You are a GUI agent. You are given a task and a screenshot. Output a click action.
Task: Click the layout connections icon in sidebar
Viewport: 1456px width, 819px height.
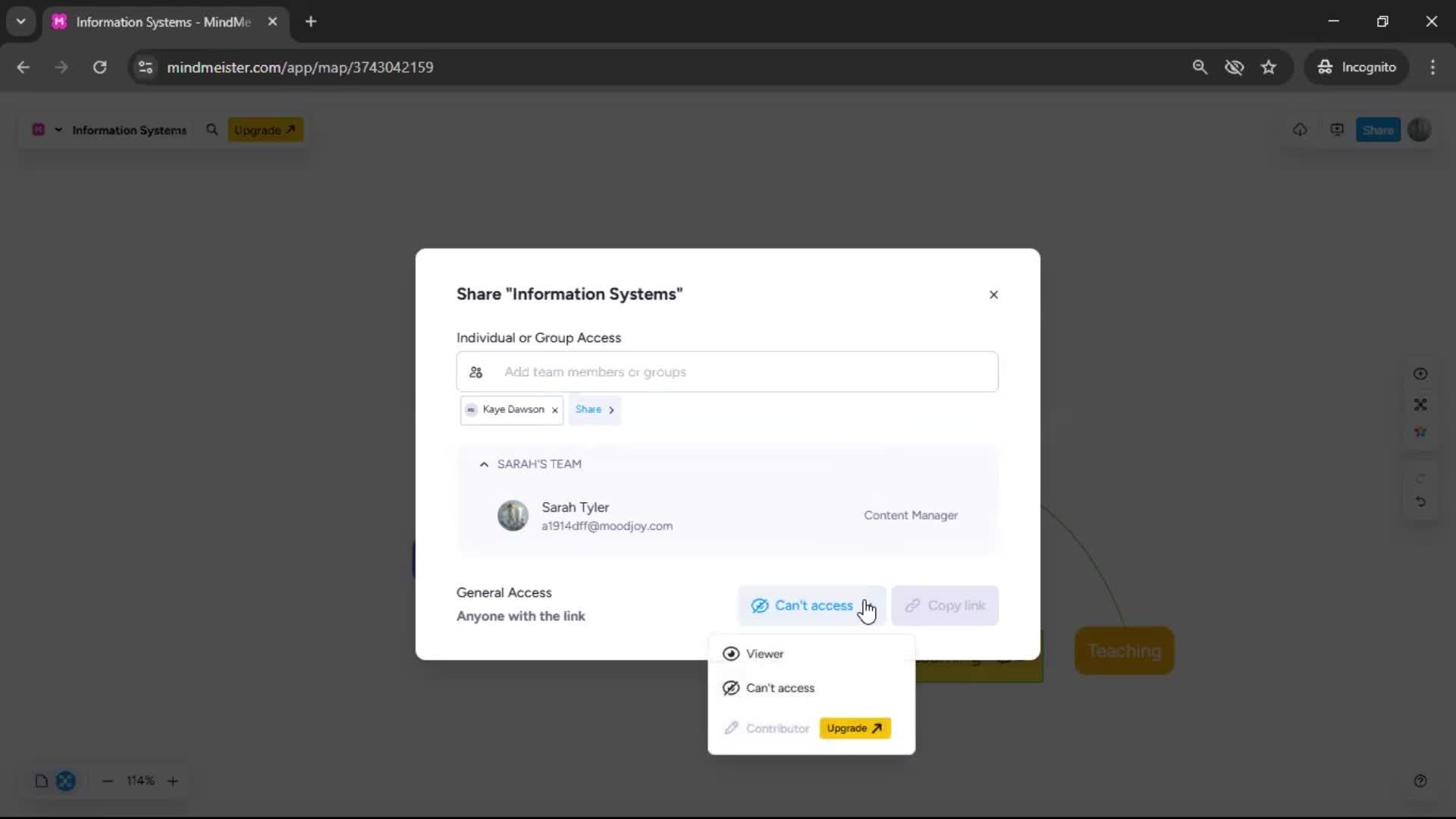tap(1420, 405)
